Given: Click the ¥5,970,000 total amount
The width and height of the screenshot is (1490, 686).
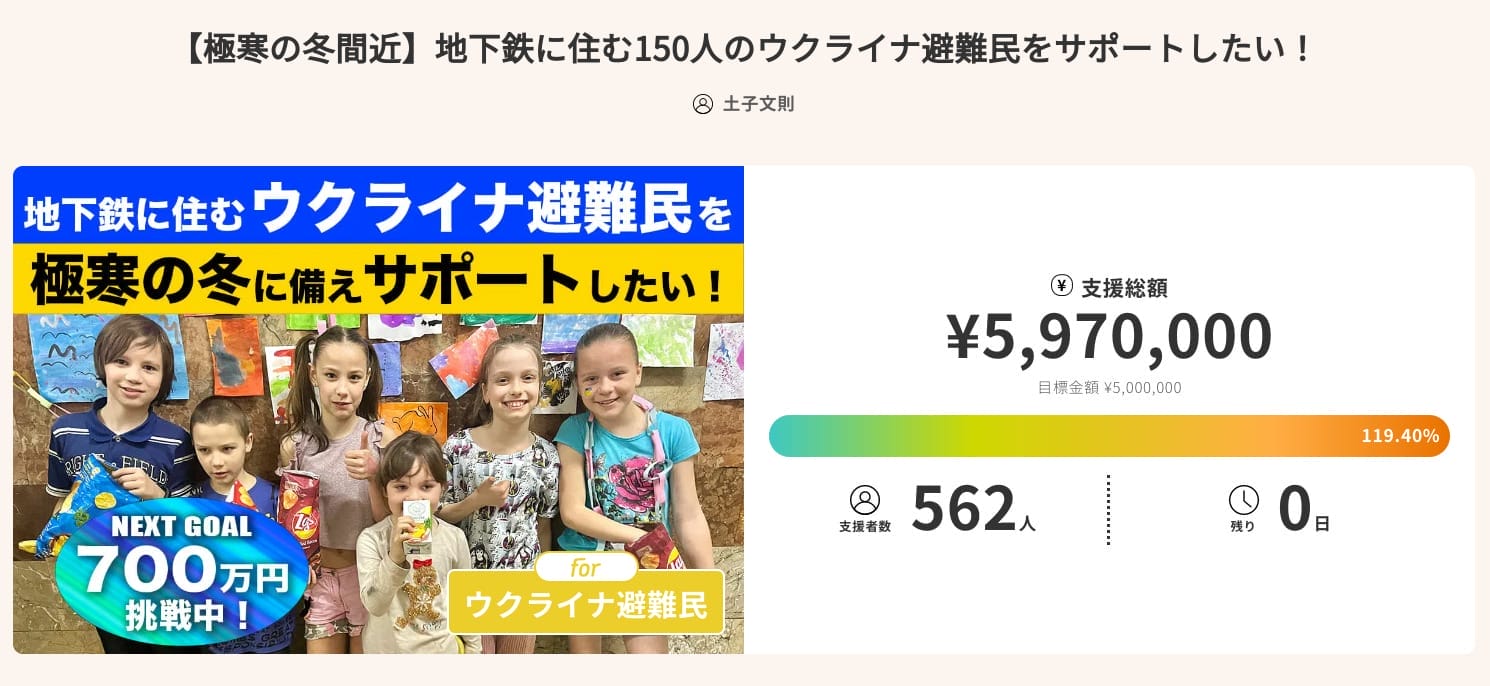Looking at the screenshot, I should point(1109,337).
